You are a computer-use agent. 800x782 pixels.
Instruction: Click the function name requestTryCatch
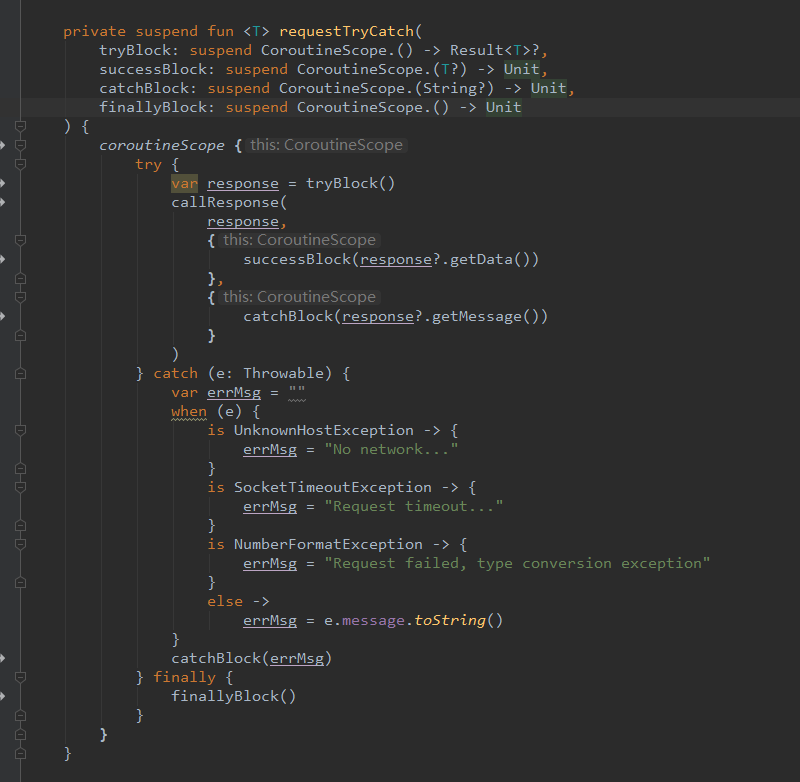click(346, 32)
